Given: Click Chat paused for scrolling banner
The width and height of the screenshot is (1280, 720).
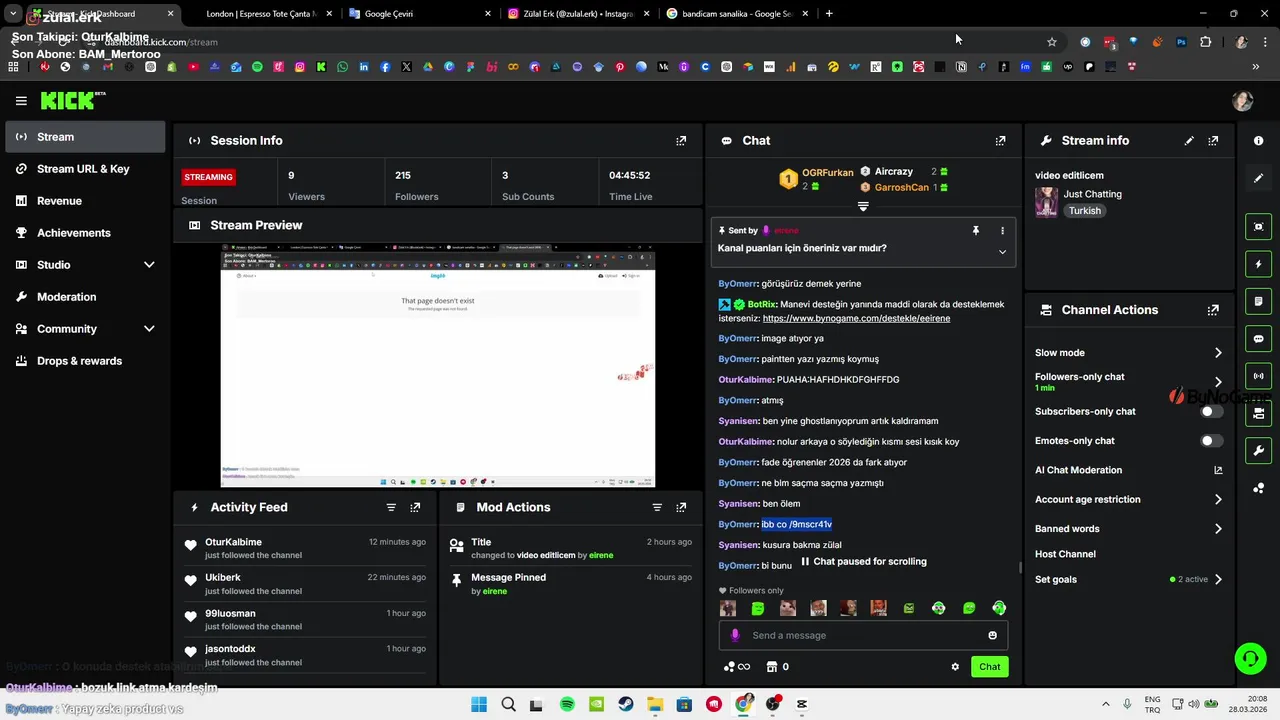Looking at the screenshot, I should pyautogui.click(x=863, y=562).
